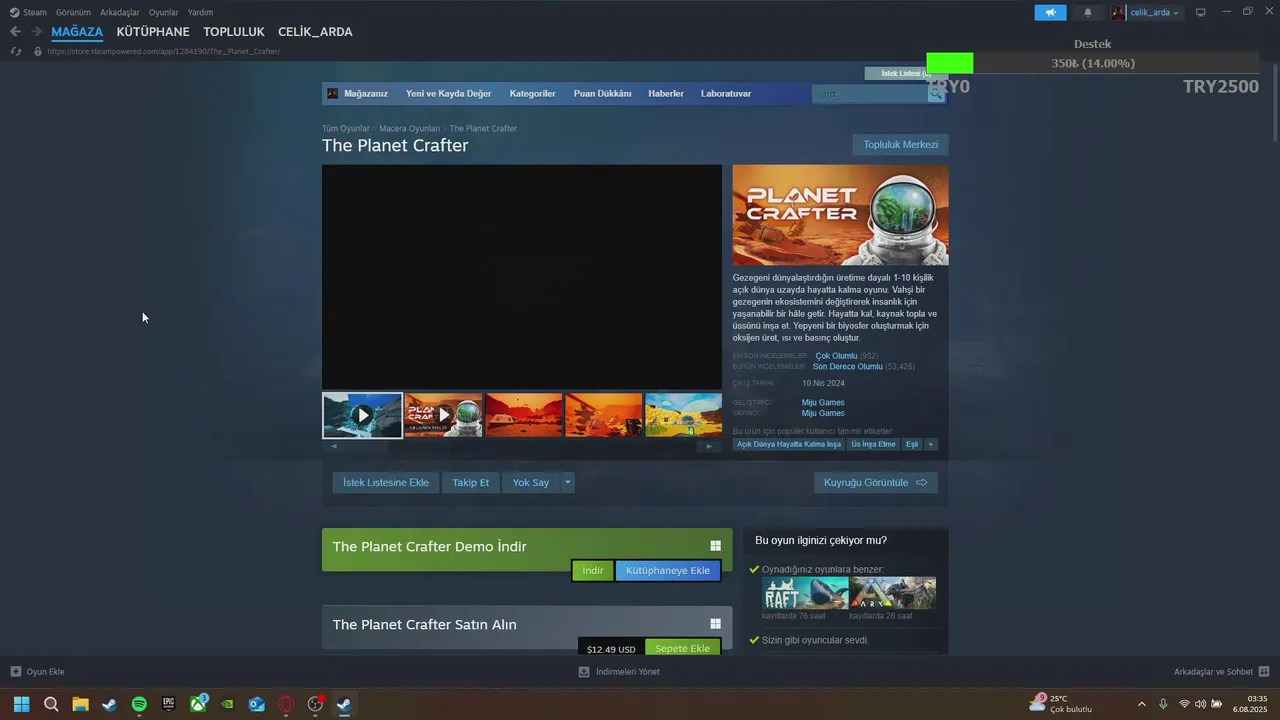Select the red desert screenshot thumbnail
Screen dimensions: 1280x720
pos(524,415)
